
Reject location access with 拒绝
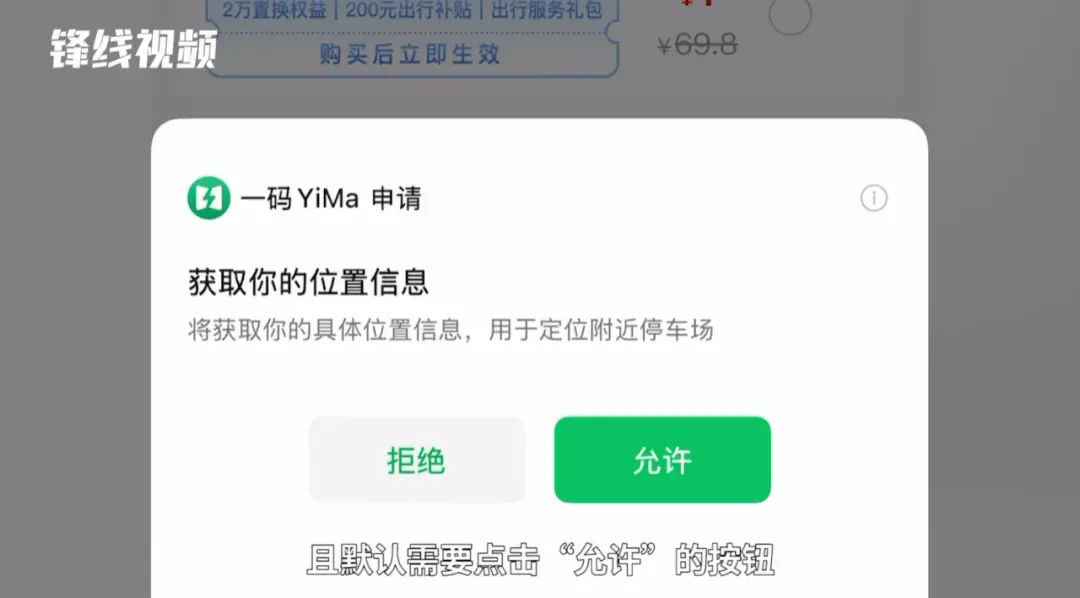point(416,460)
